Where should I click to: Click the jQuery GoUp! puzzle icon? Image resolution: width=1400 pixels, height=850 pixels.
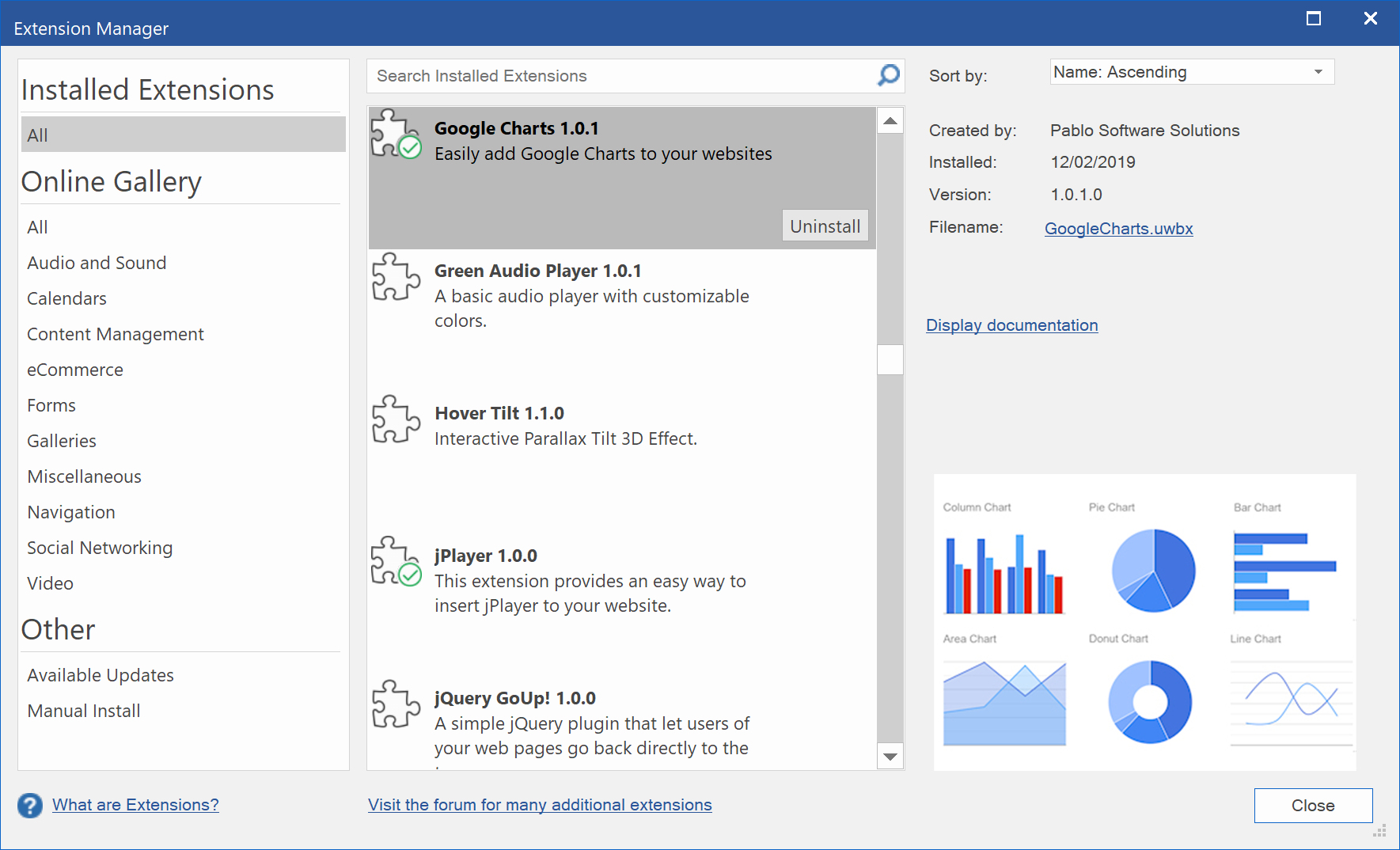[x=396, y=704]
